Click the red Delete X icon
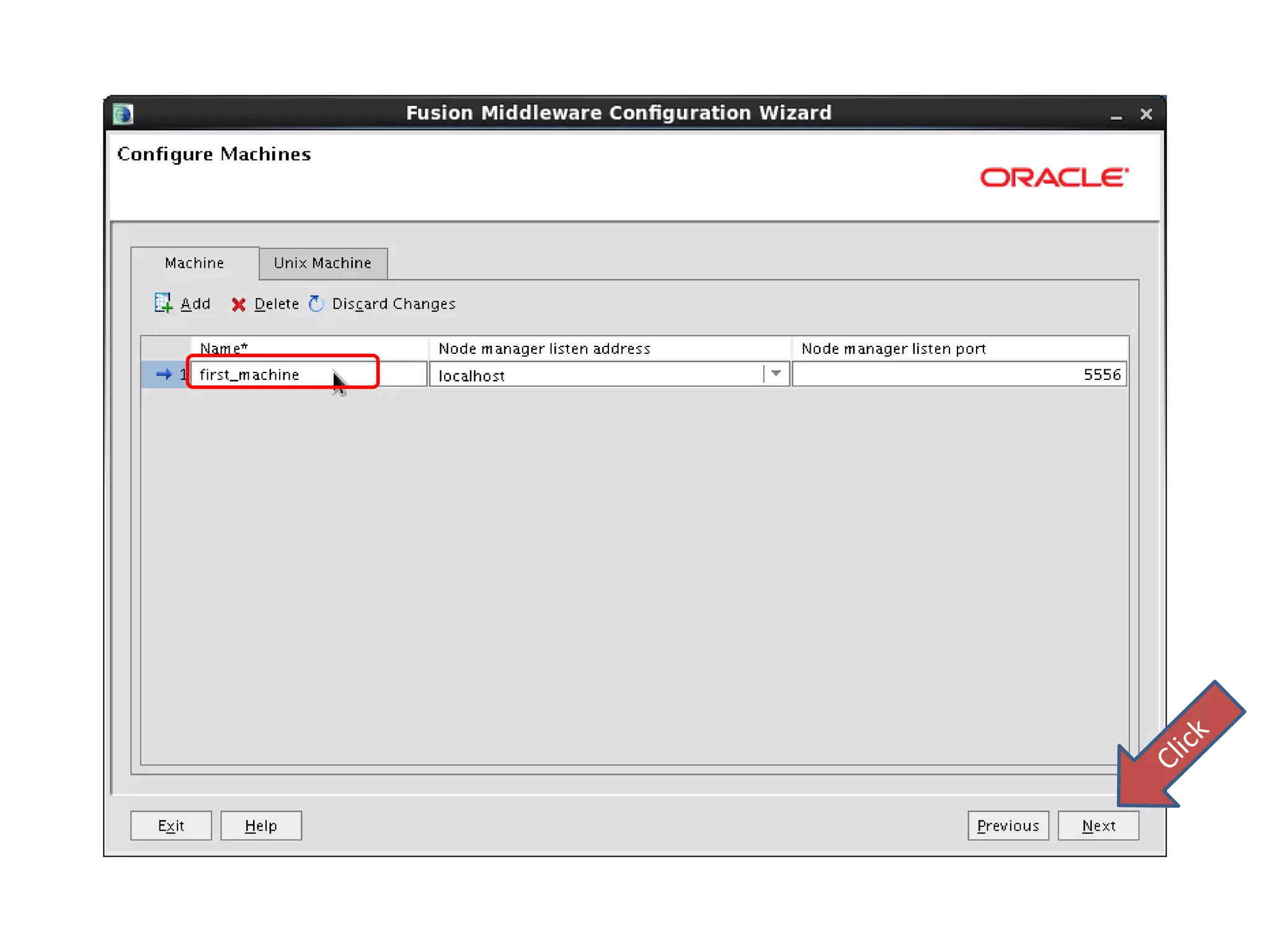 pyautogui.click(x=238, y=304)
